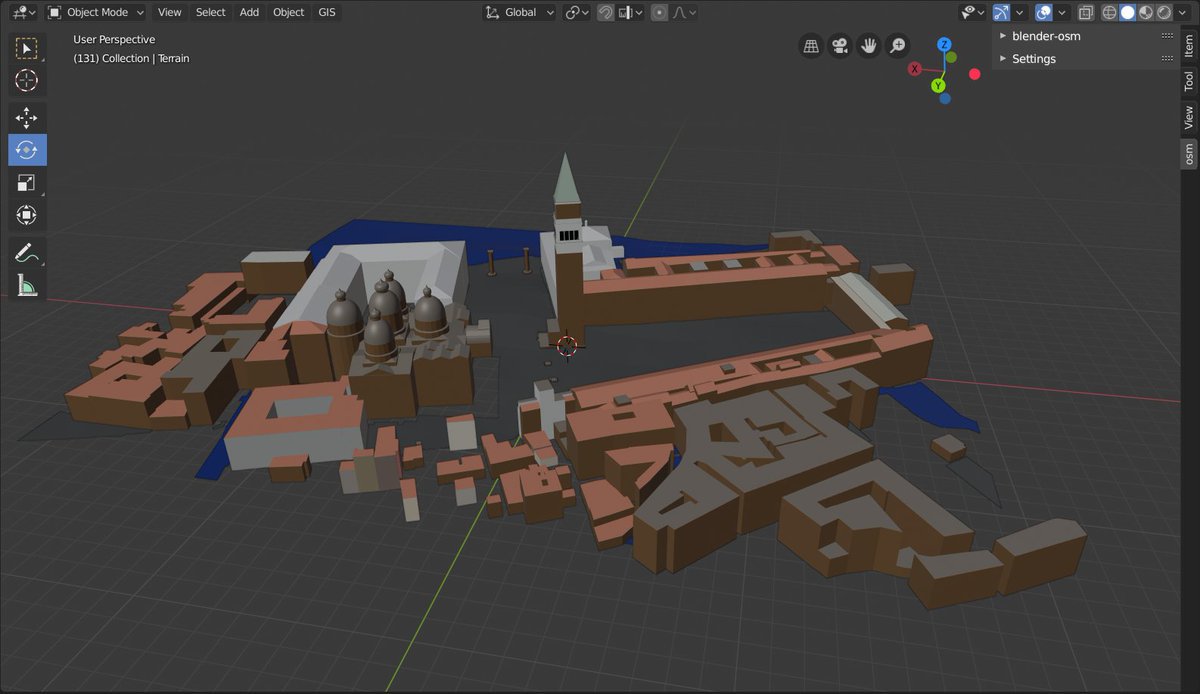This screenshot has height=694, width=1200.
Task: Choose the Annotate pencil tool
Action: pyautogui.click(x=27, y=253)
